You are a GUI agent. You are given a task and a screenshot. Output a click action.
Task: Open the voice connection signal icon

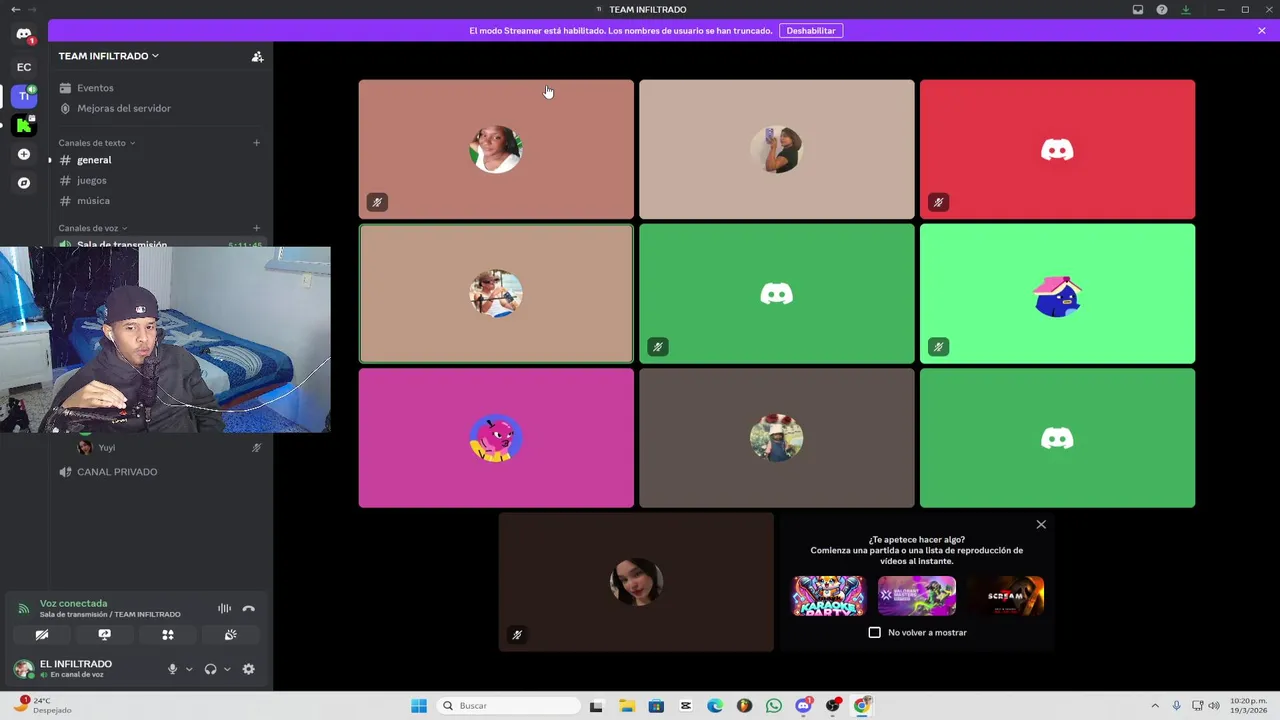24,608
